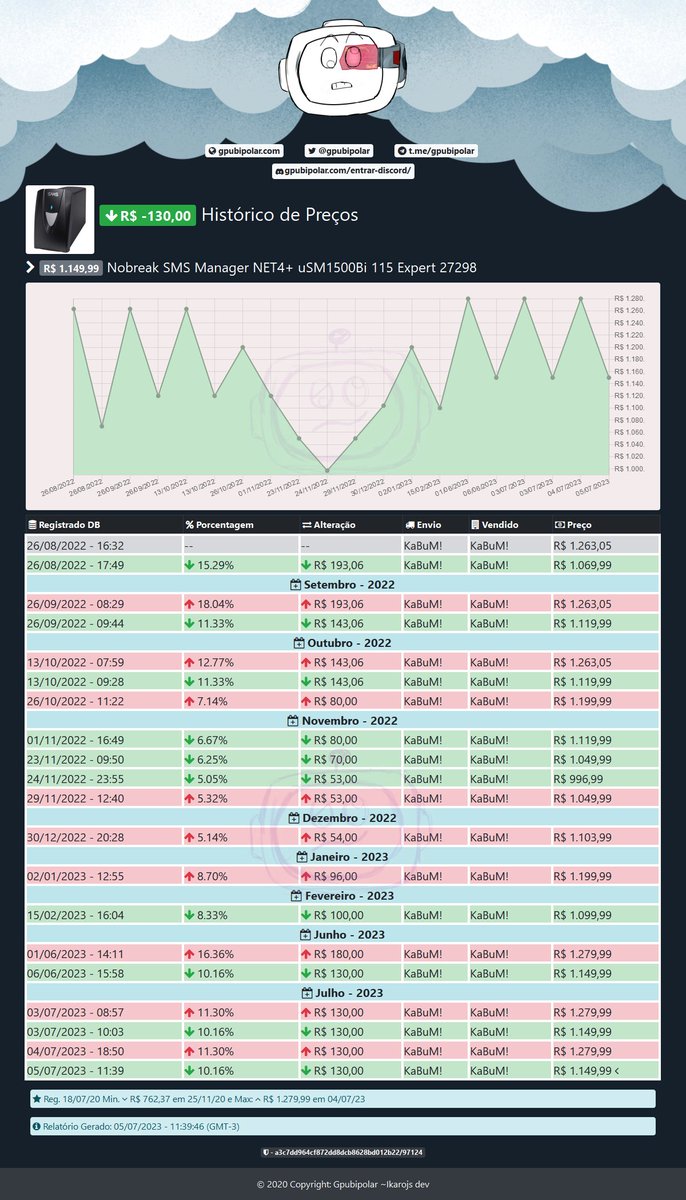Click the Histórico de Preços heading
686x1200 pixels.
[280, 215]
